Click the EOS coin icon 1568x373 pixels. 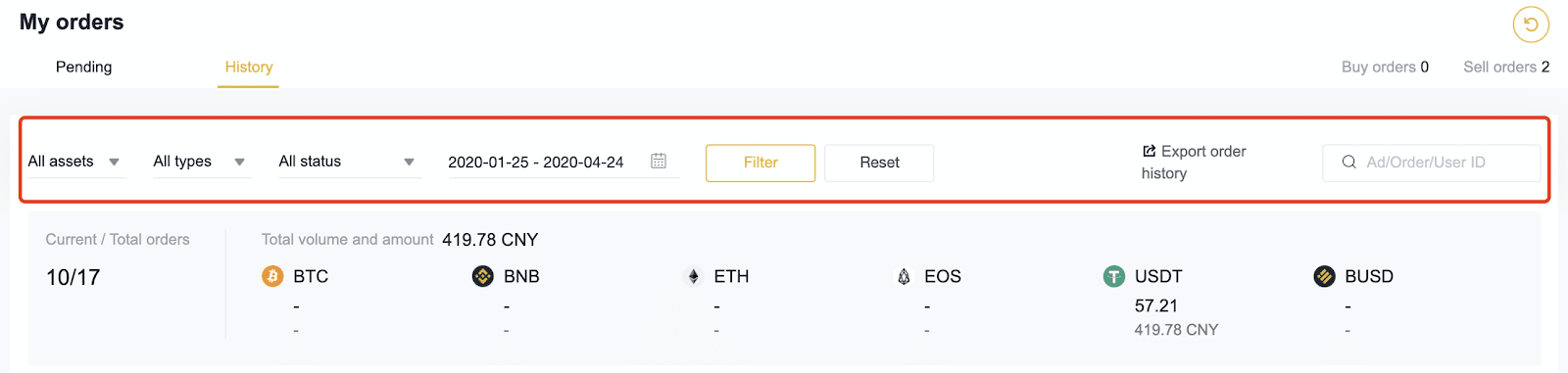click(x=904, y=276)
